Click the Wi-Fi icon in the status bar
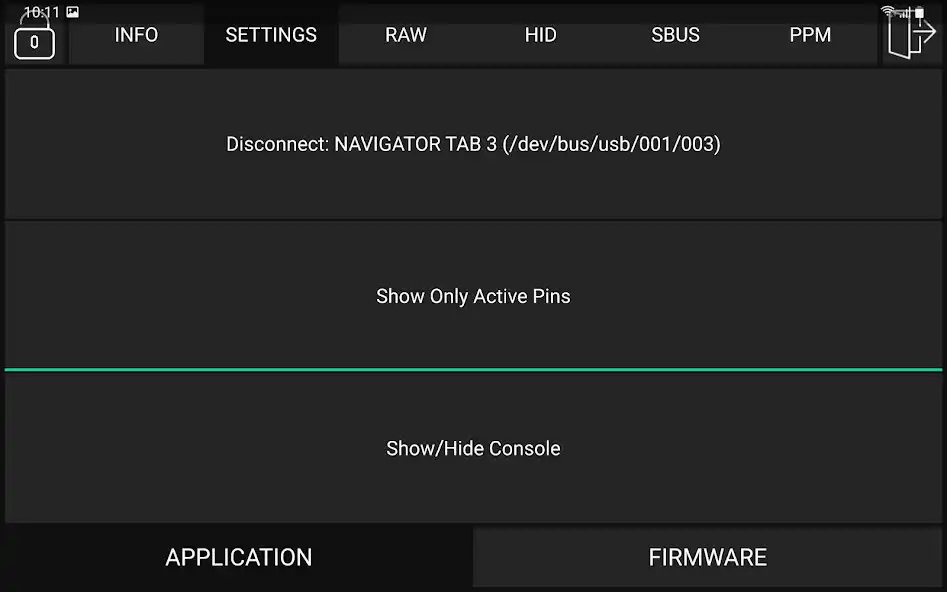This screenshot has width=947, height=592. coord(888,11)
